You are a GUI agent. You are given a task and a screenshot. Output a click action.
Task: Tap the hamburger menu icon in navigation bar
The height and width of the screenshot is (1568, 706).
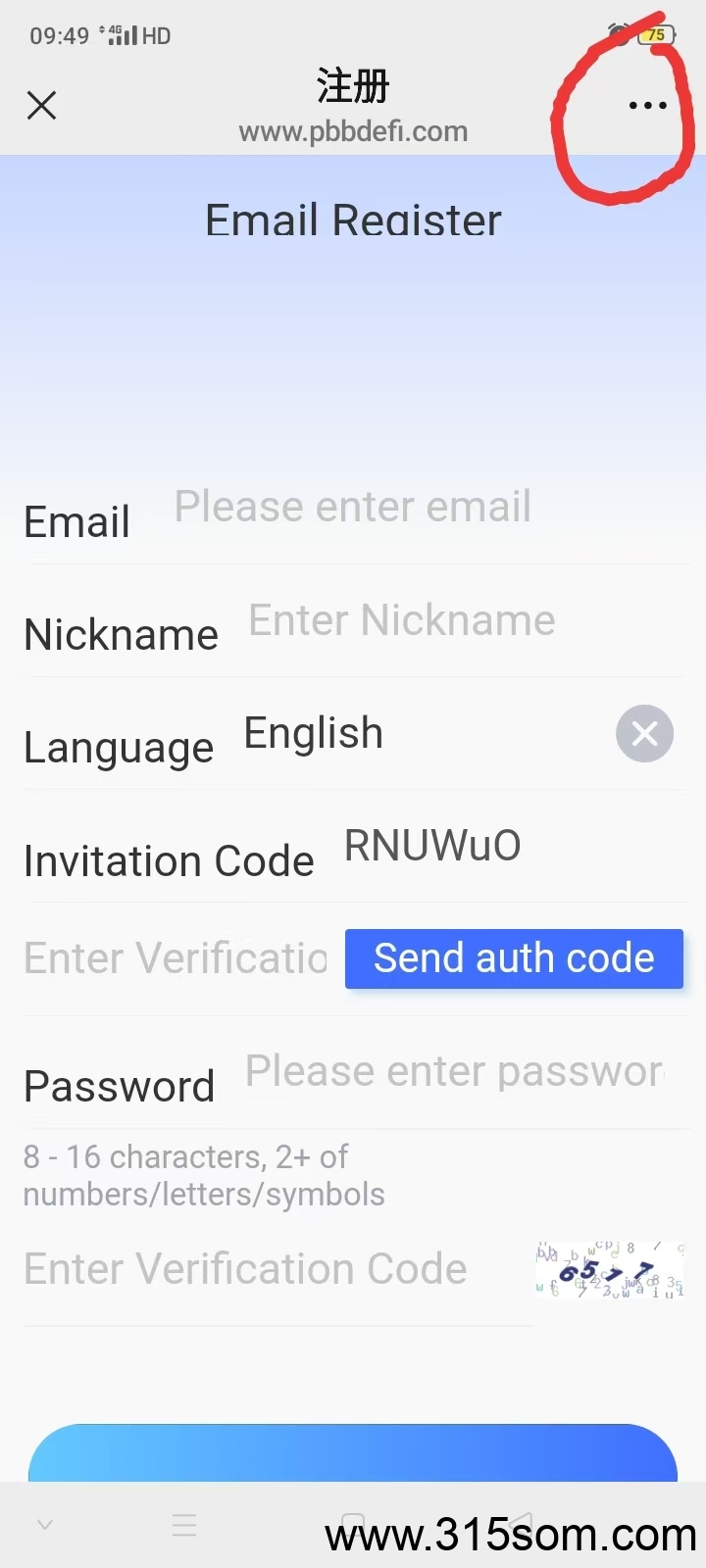pos(184,1525)
